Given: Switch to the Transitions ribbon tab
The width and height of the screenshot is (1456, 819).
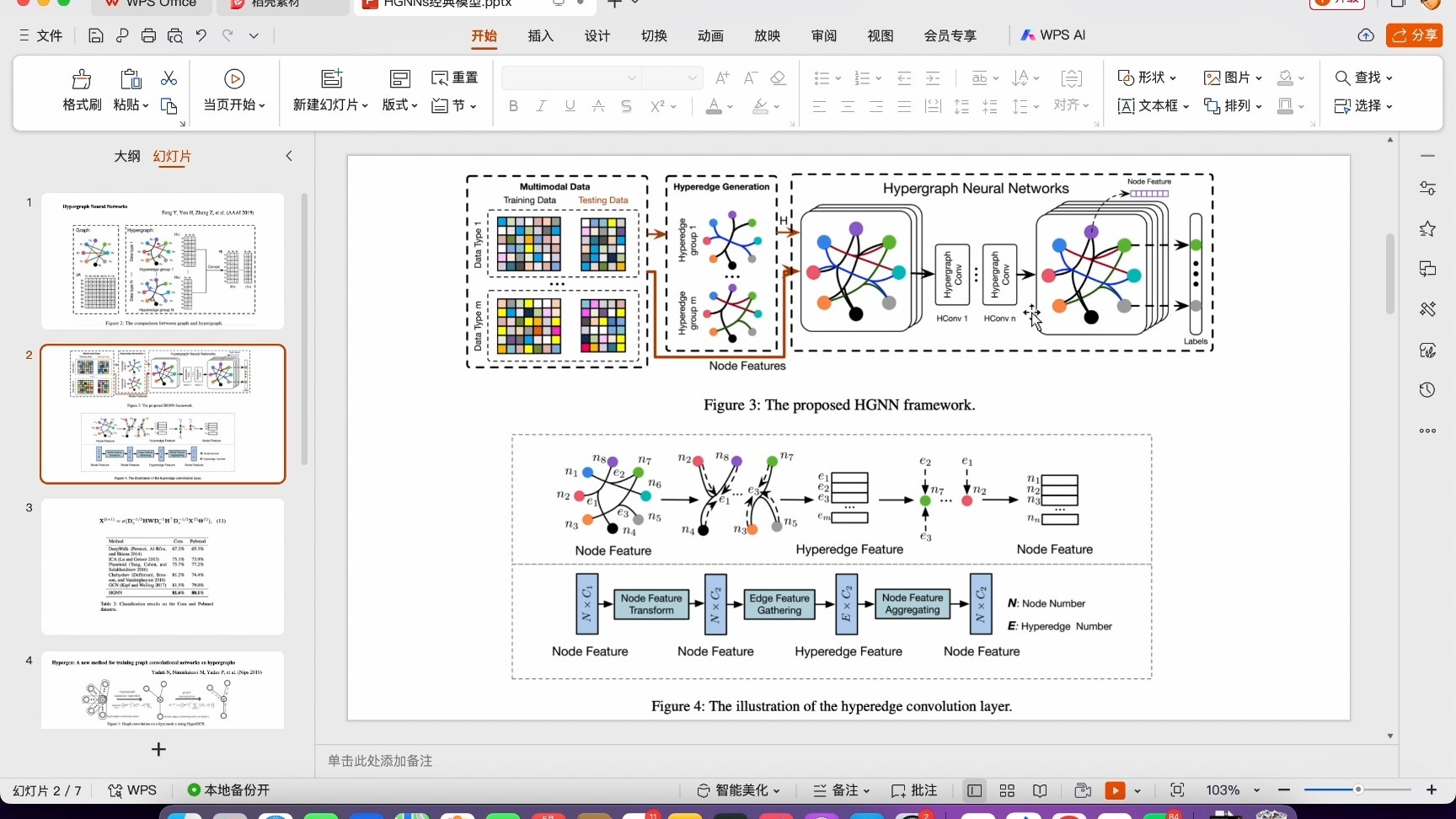Looking at the screenshot, I should coord(654,35).
